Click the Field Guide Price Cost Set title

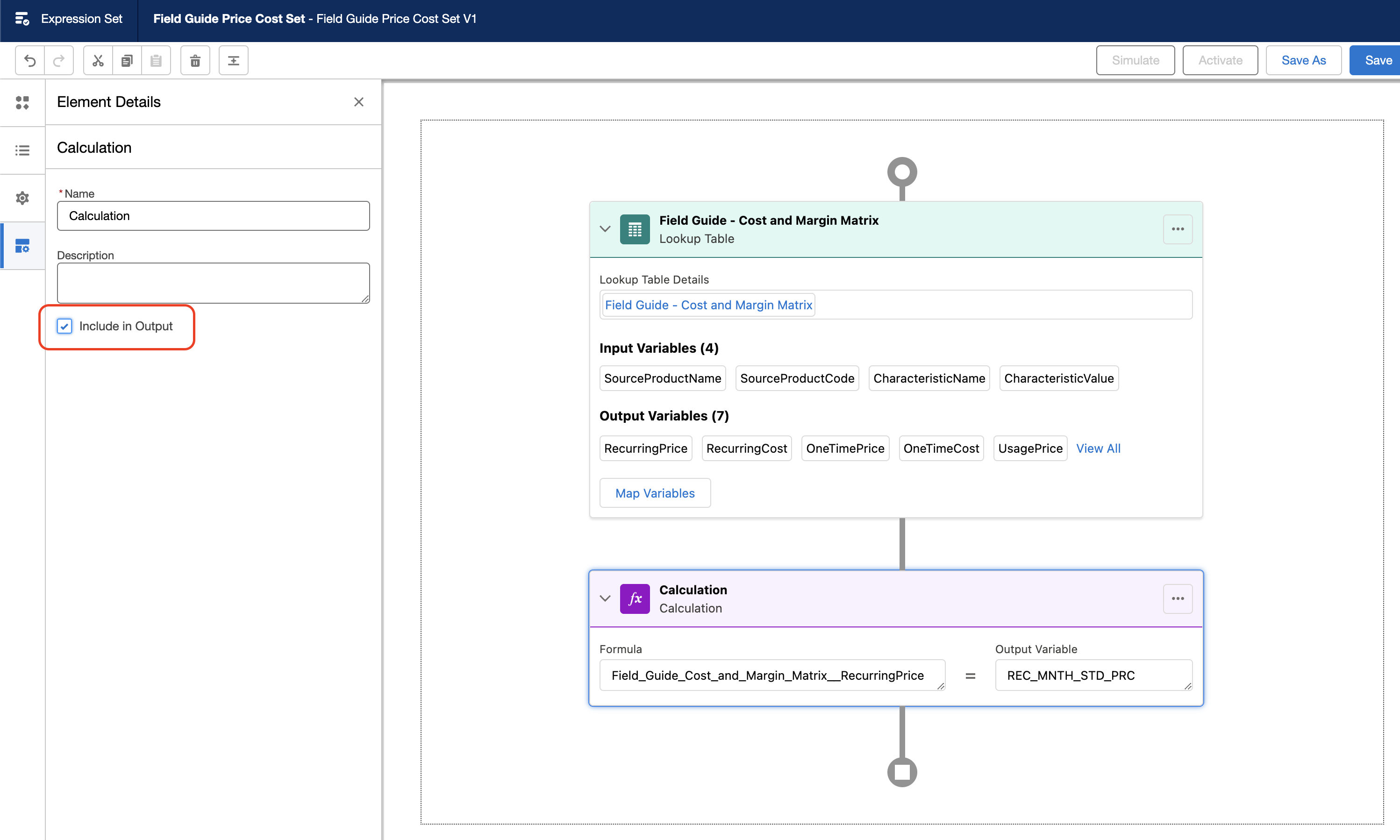pyautogui.click(x=229, y=19)
